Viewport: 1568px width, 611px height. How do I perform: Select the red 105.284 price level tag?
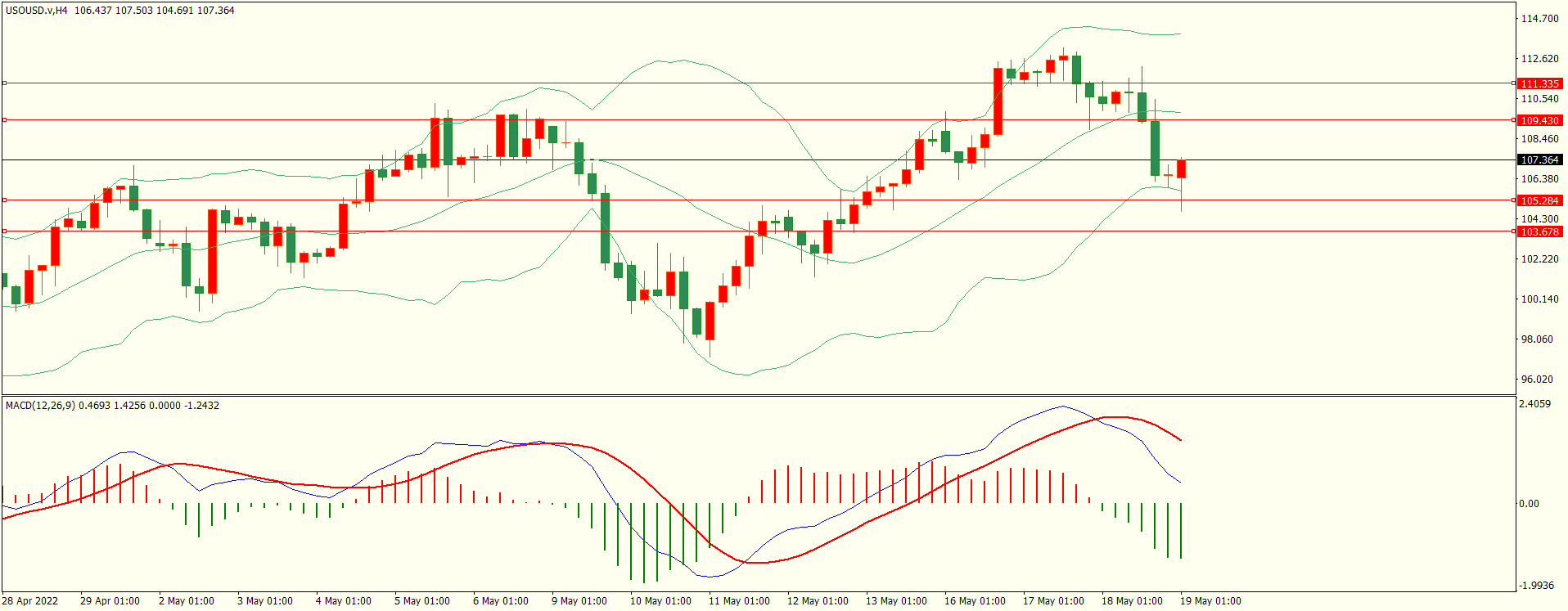[x=1539, y=200]
